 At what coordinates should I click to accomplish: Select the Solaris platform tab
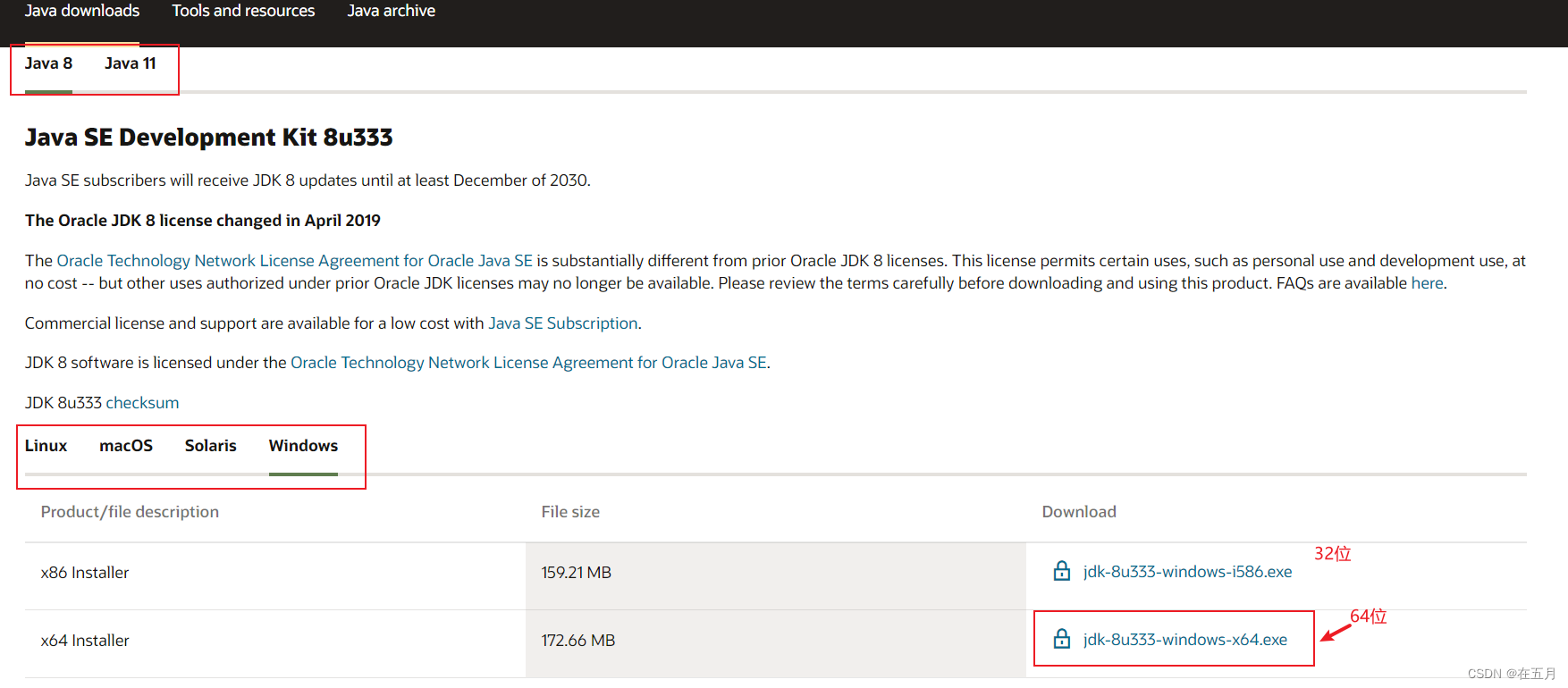pos(211,446)
